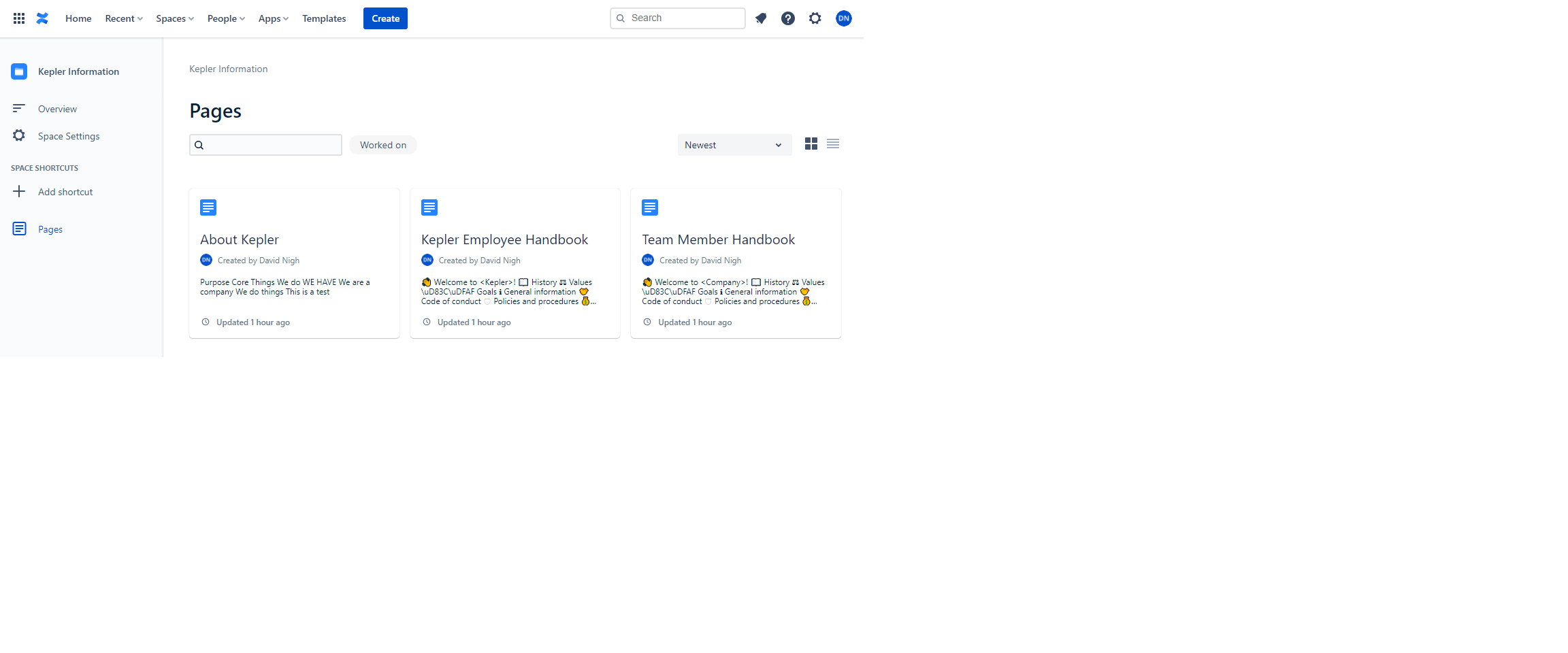The image size is (1568, 653).
Task: Click the Kepler Employee Handbook page icon
Action: coord(429,207)
